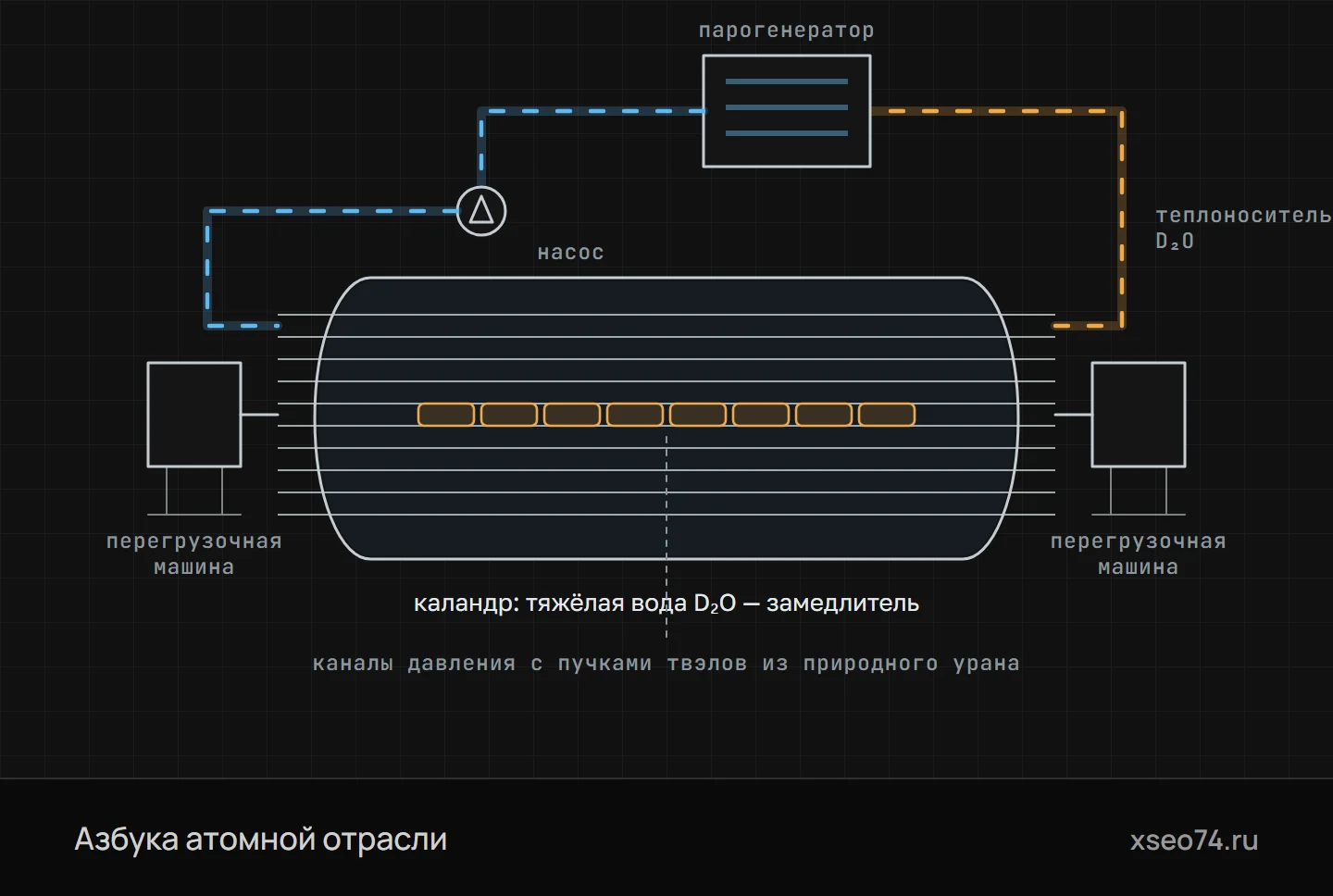The width and height of the screenshot is (1333, 896).
Task: Click the right 'перегрузочная машина' label
Action: pos(1139,554)
